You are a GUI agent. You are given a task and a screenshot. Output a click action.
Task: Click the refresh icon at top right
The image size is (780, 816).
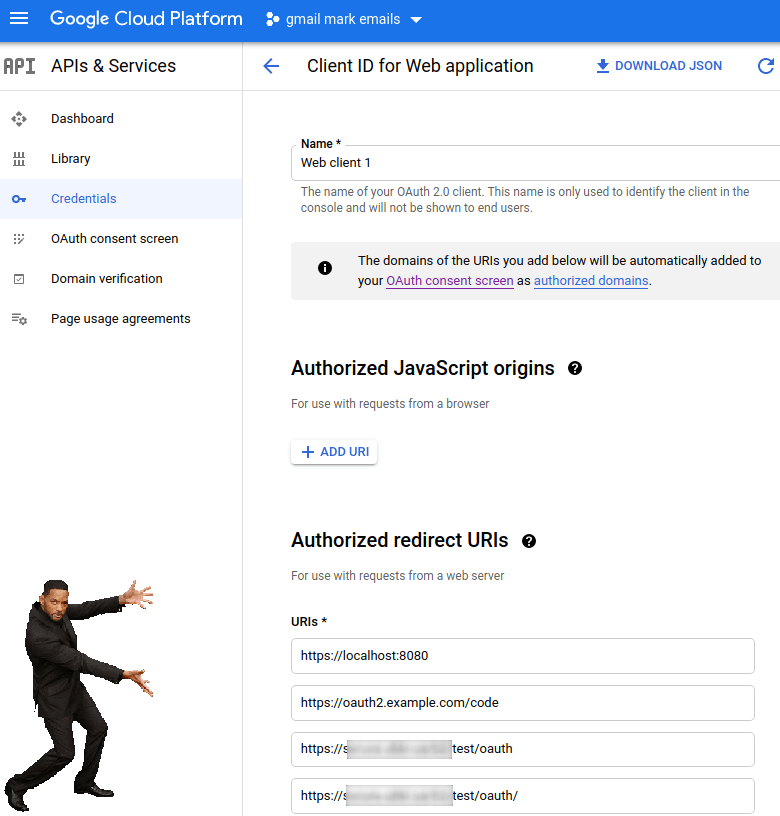point(766,66)
